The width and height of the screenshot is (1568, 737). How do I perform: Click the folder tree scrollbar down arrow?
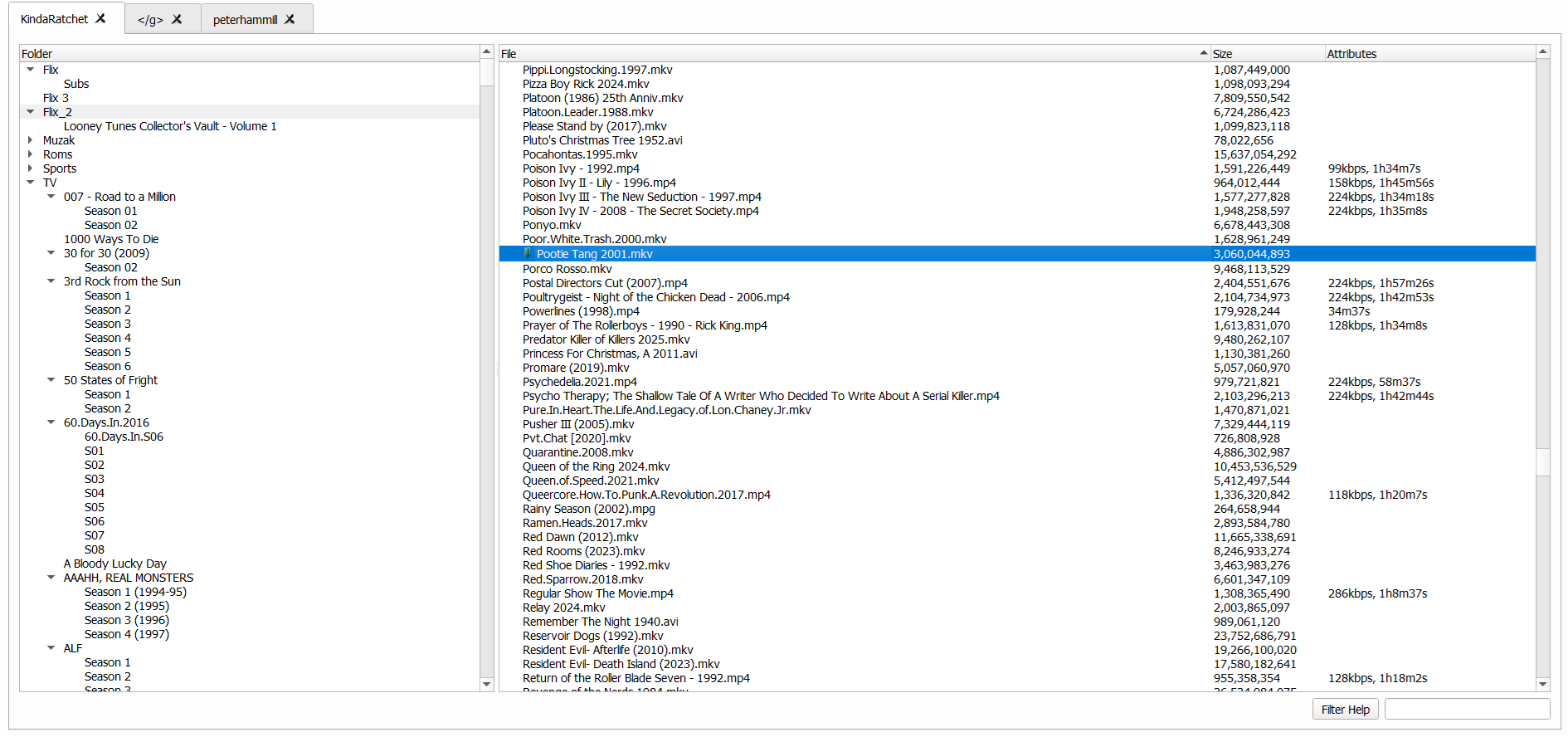(x=487, y=684)
